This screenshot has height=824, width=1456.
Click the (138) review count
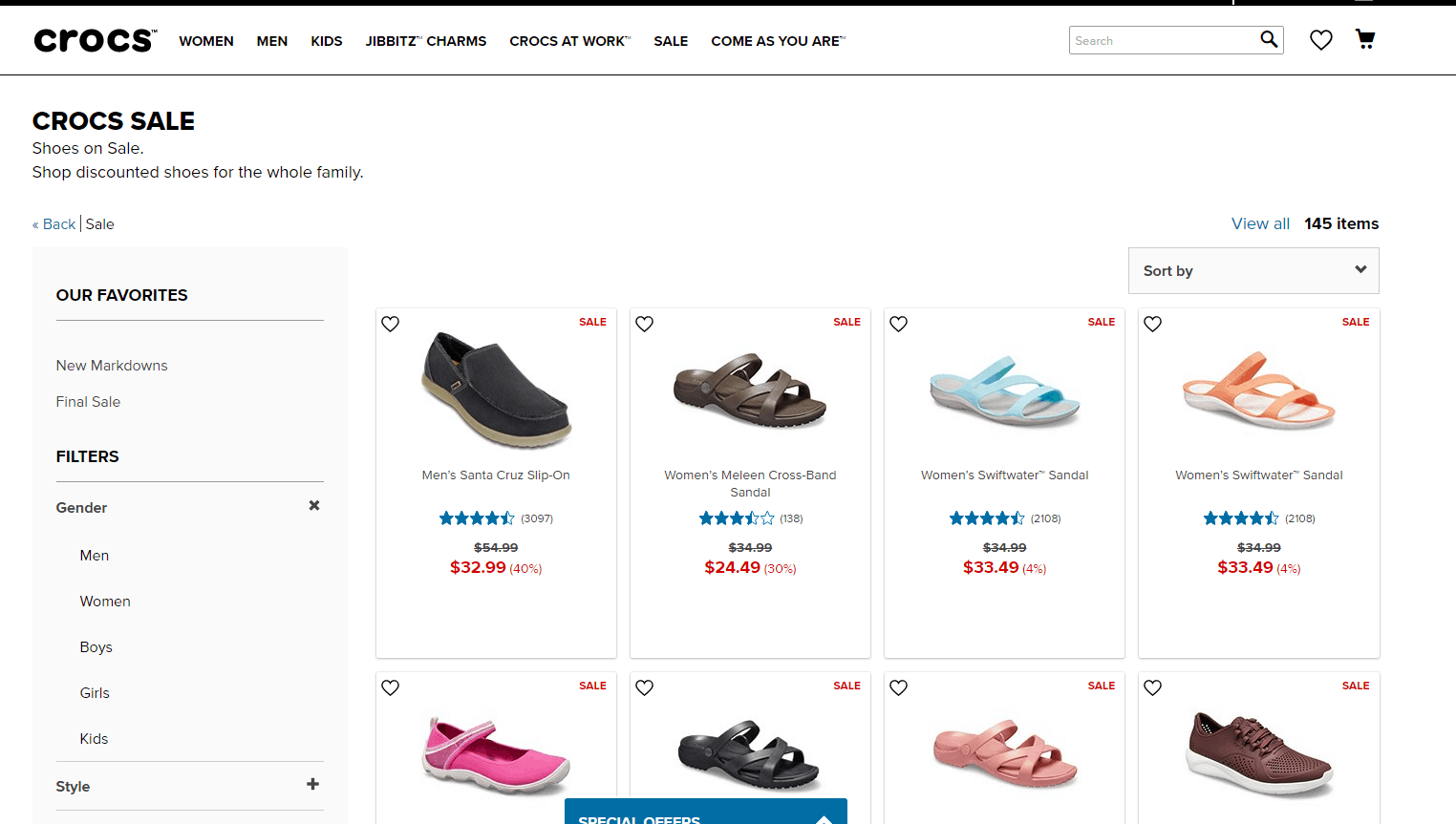coord(791,518)
